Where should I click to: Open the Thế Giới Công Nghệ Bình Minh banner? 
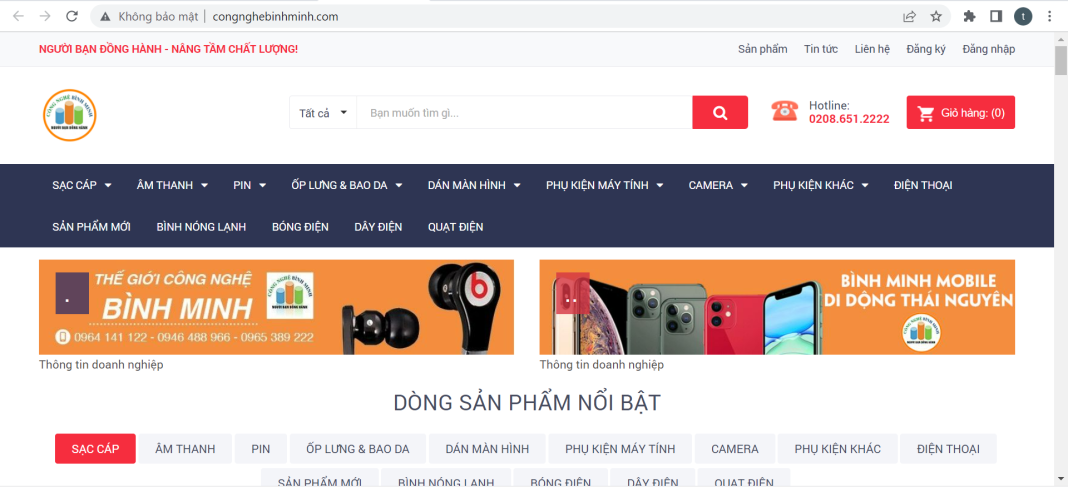pos(277,307)
